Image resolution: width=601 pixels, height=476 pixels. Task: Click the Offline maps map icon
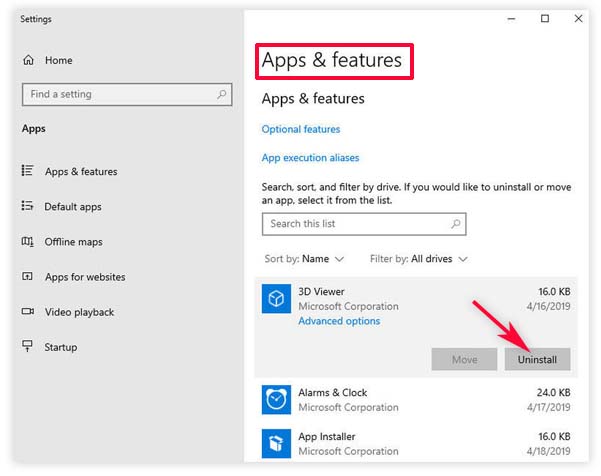[27, 241]
